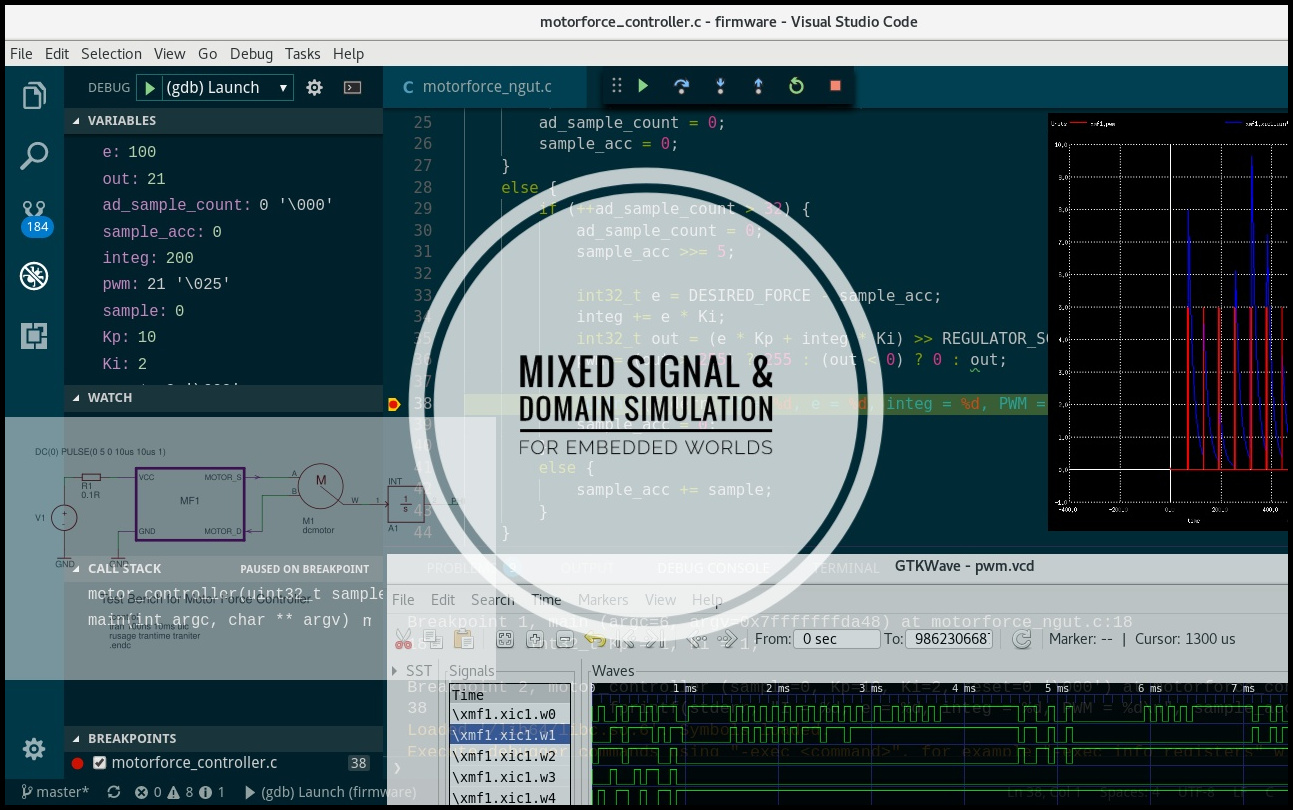Select the ngspice plot graph window
1293x810 pixels.
[x=1169, y=321]
